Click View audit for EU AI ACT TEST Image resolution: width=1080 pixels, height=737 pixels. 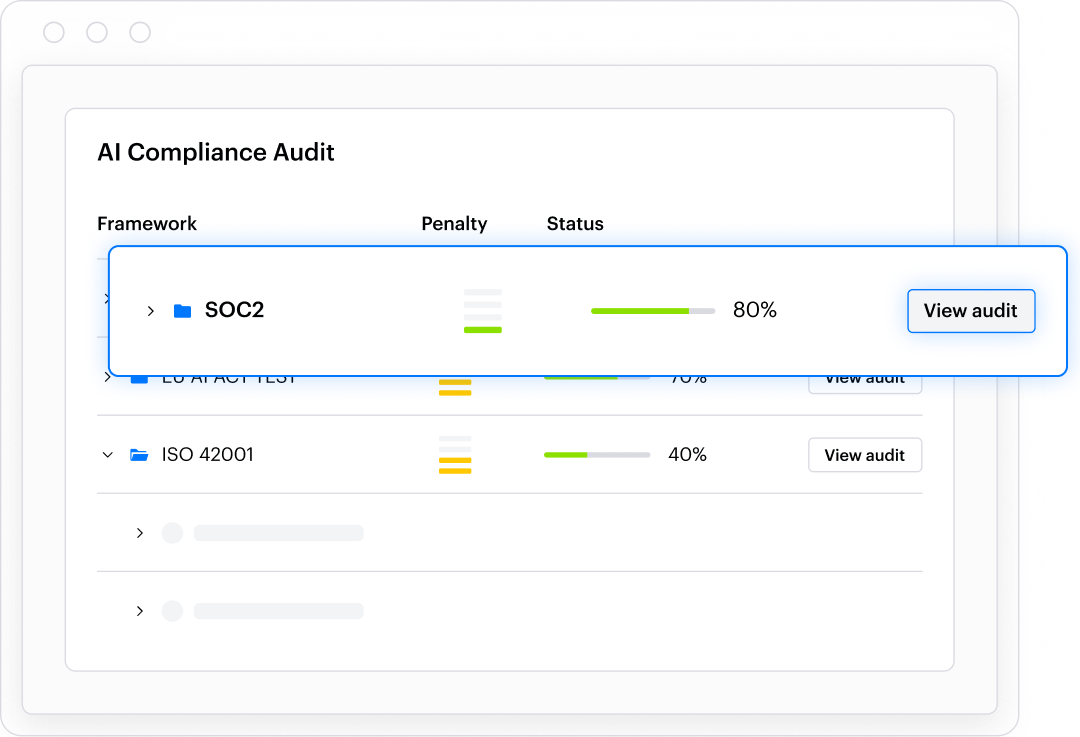click(864, 376)
